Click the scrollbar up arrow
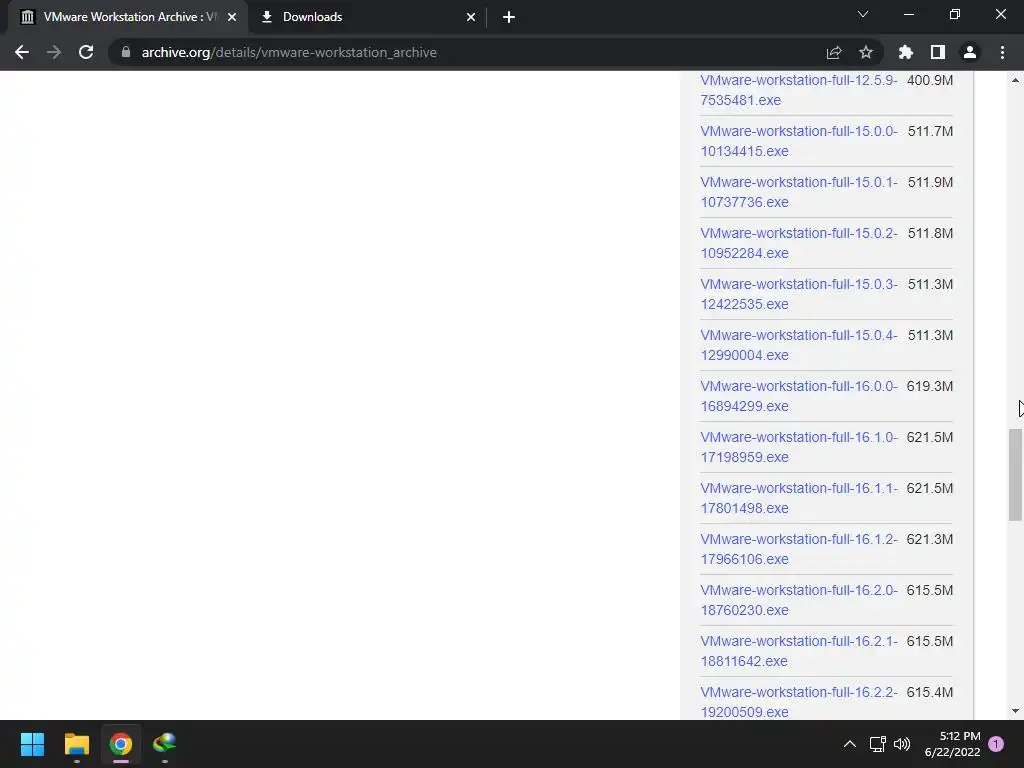 tap(1015, 80)
